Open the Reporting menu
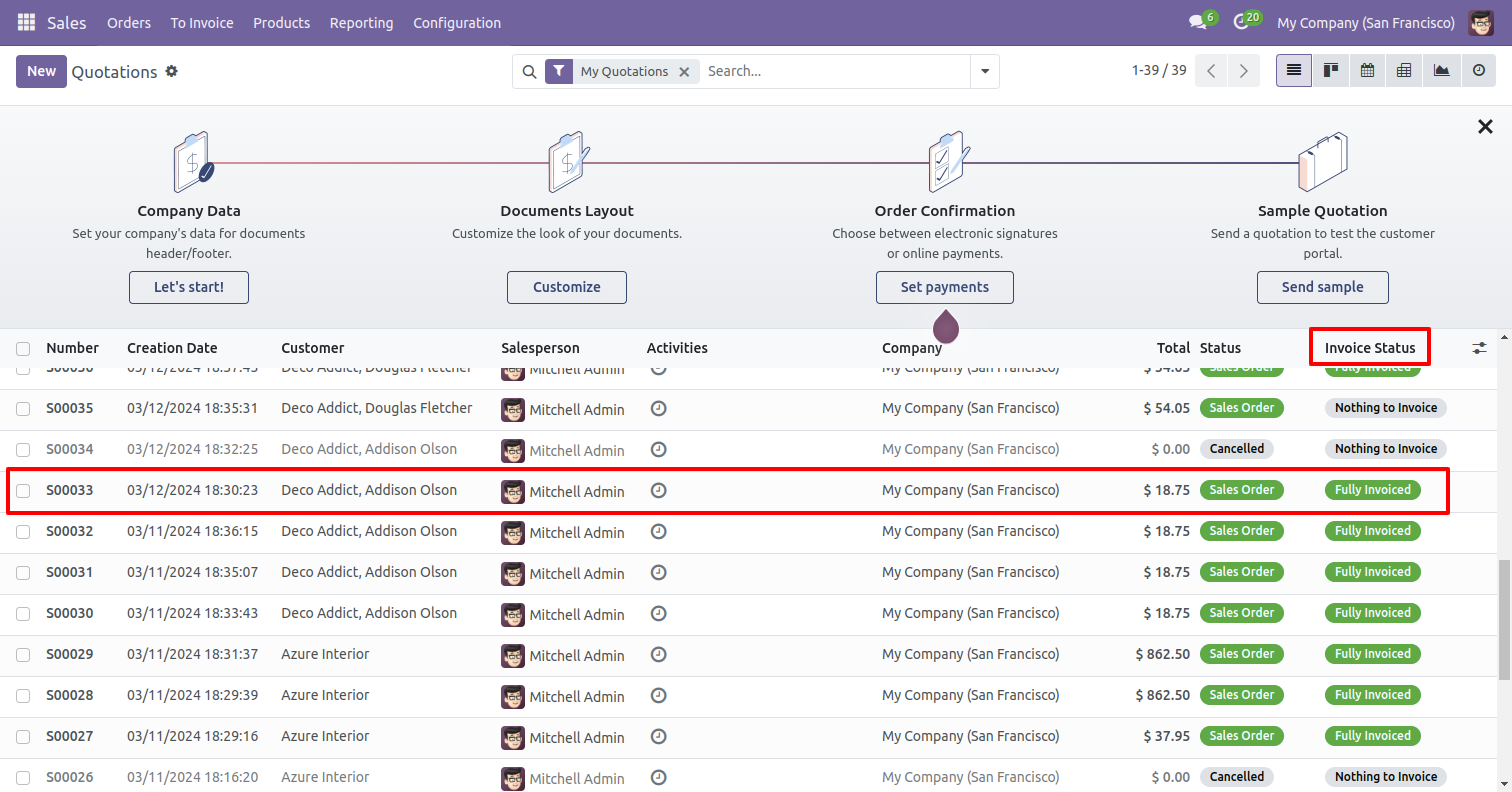 point(361,22)
